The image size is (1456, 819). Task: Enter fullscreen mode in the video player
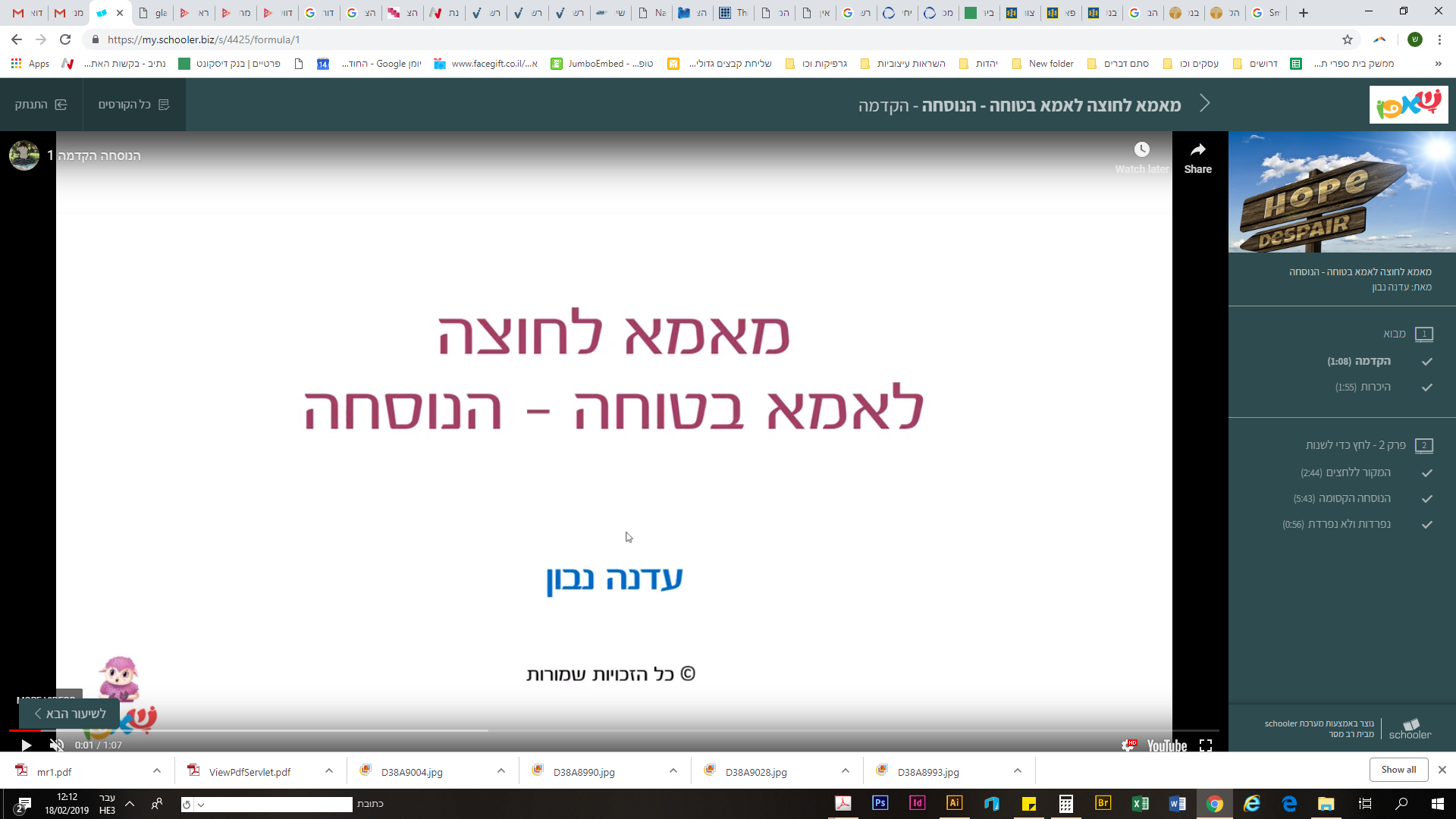pyautogui.click(x=1205, y=746)
